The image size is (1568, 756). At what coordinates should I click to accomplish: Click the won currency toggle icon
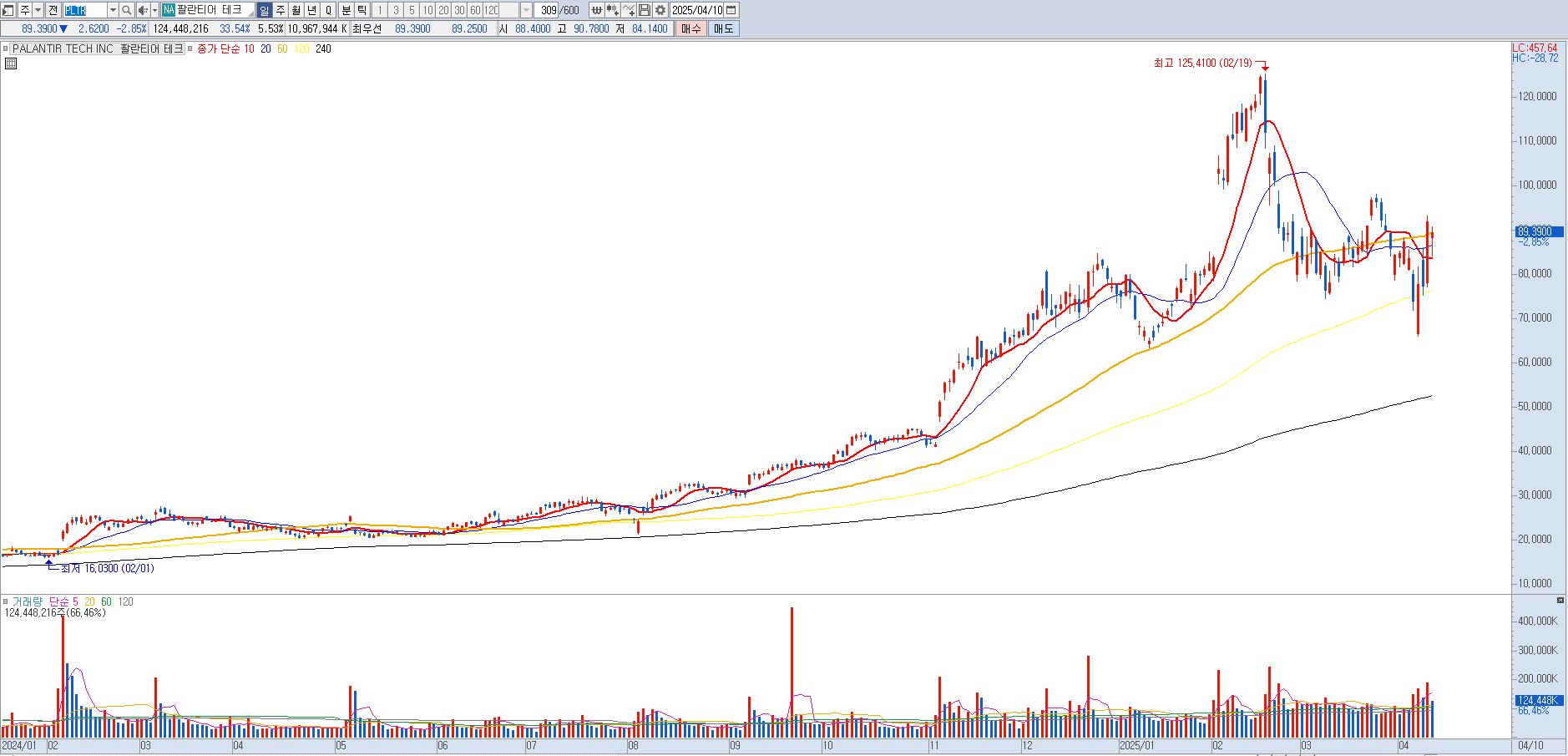[x=596, y=10]
